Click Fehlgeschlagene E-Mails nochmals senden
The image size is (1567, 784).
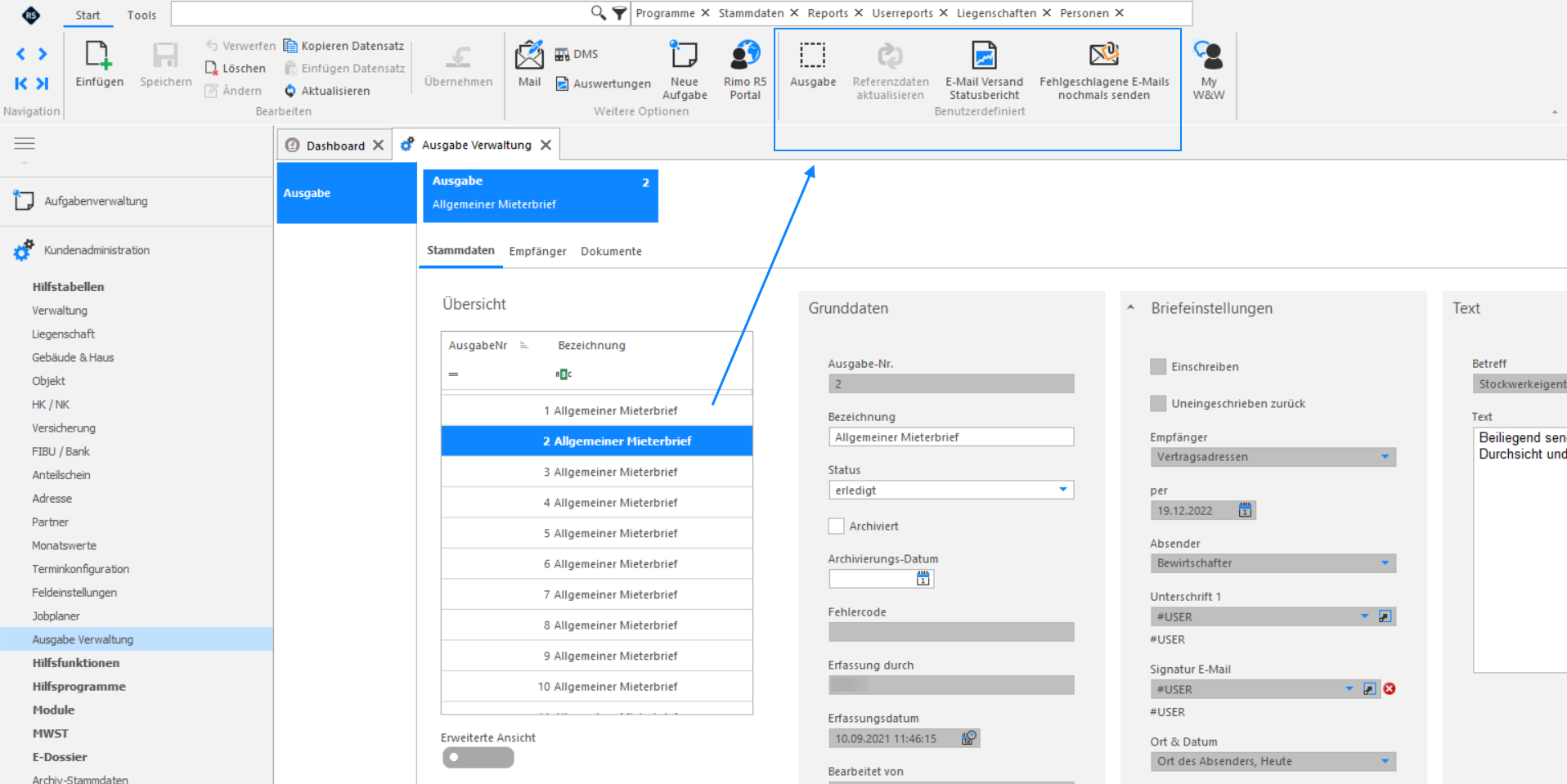1104,70
